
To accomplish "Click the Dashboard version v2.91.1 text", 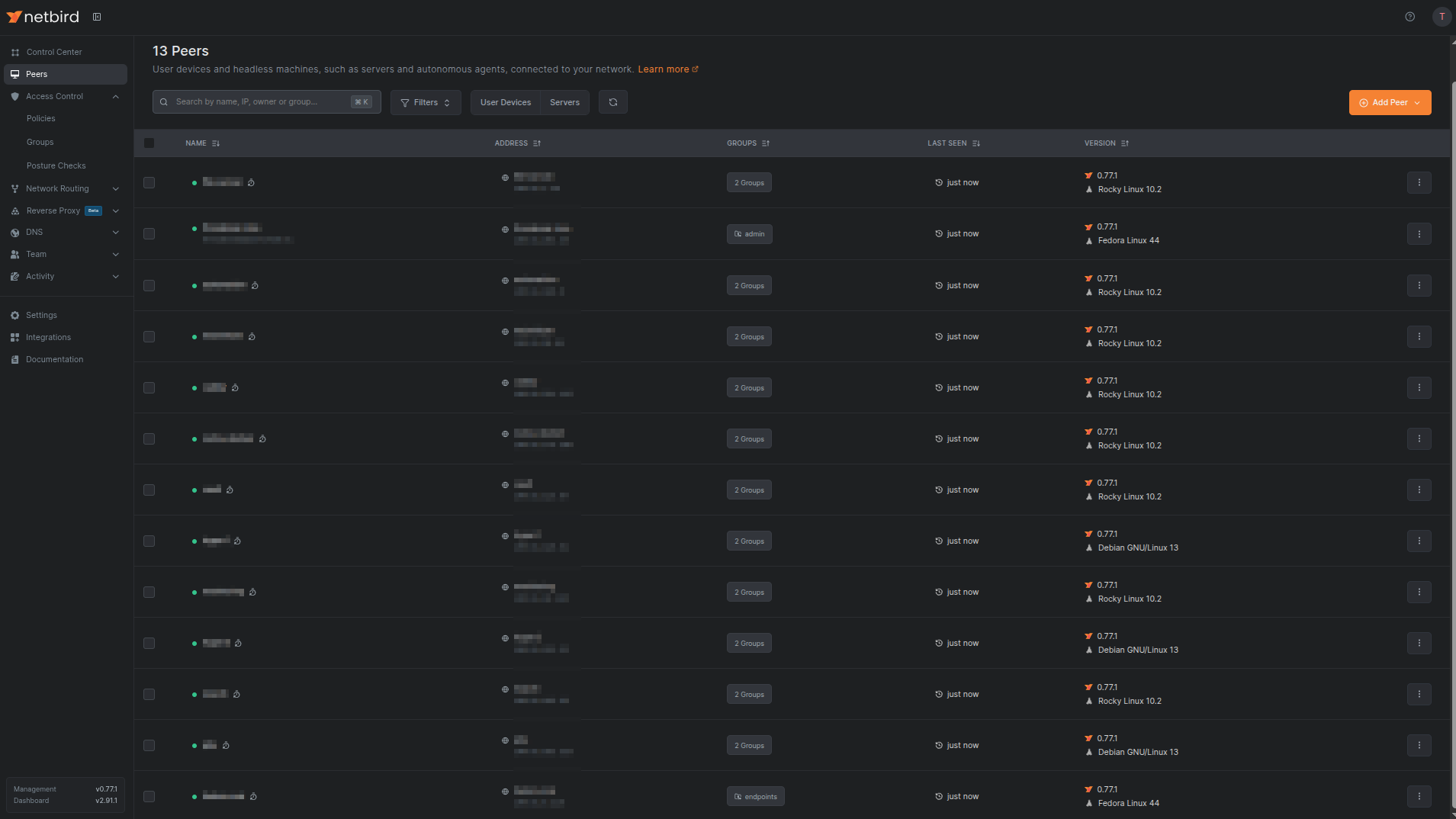I will click(107, 801).
